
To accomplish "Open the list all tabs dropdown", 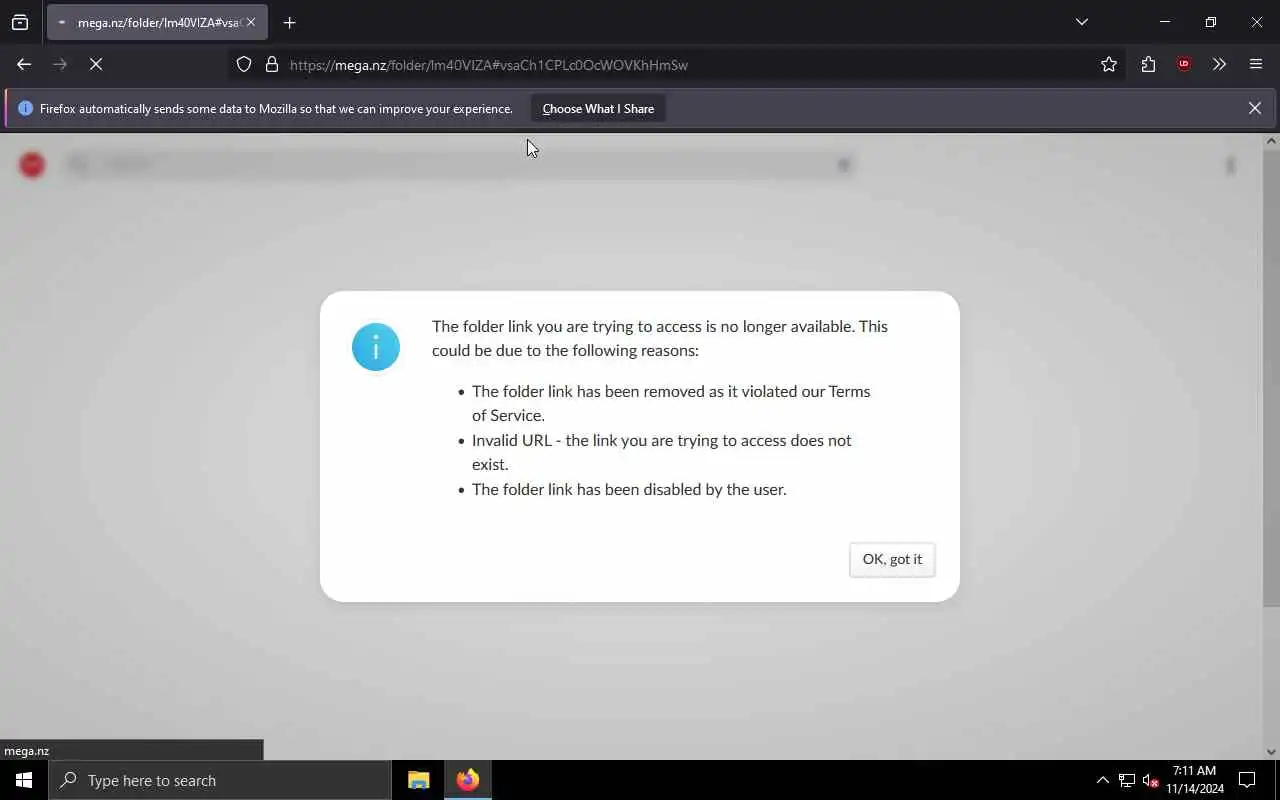I will click(1082, 22).
